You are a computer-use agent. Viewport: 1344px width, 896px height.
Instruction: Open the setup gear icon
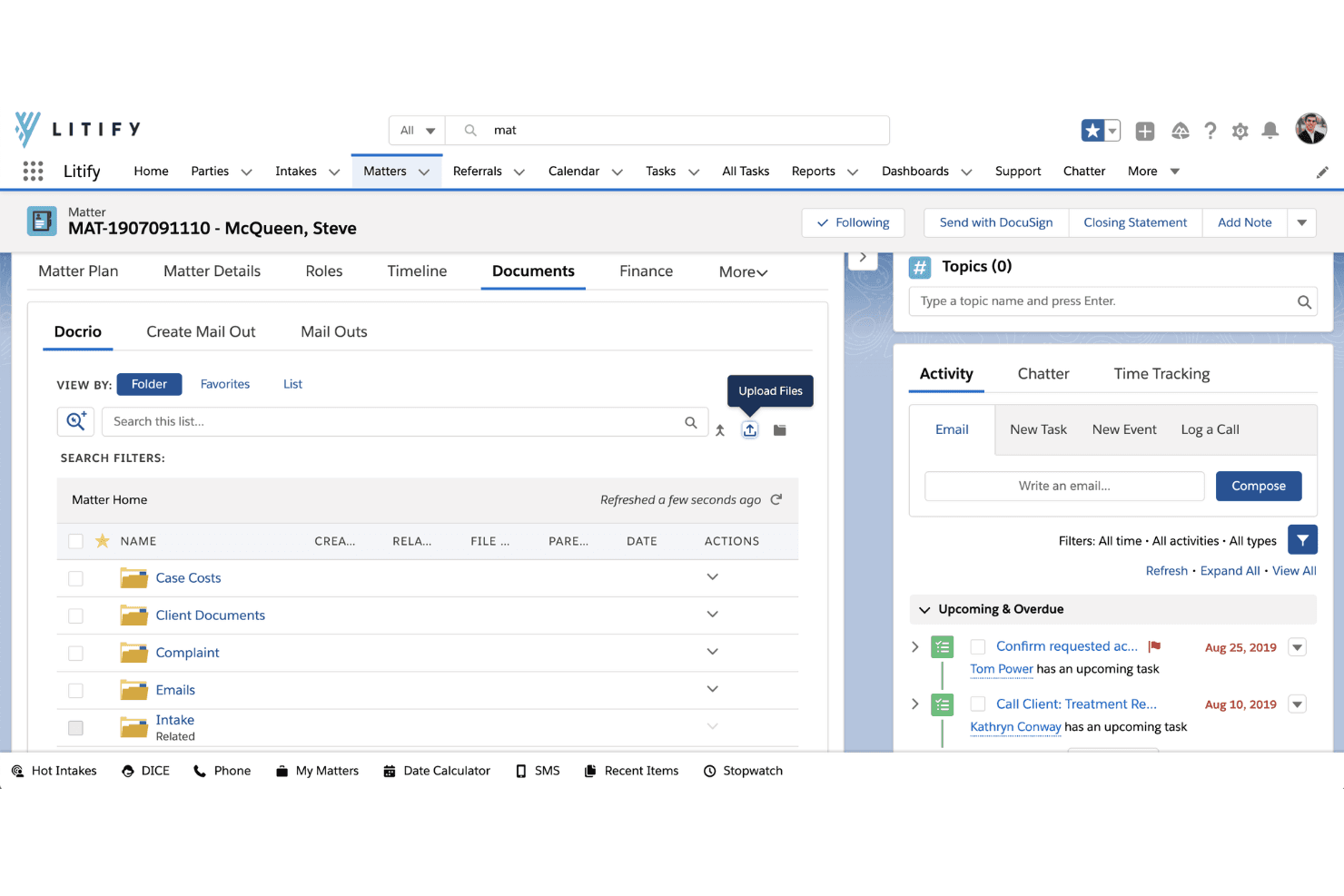coord(1240,131)
